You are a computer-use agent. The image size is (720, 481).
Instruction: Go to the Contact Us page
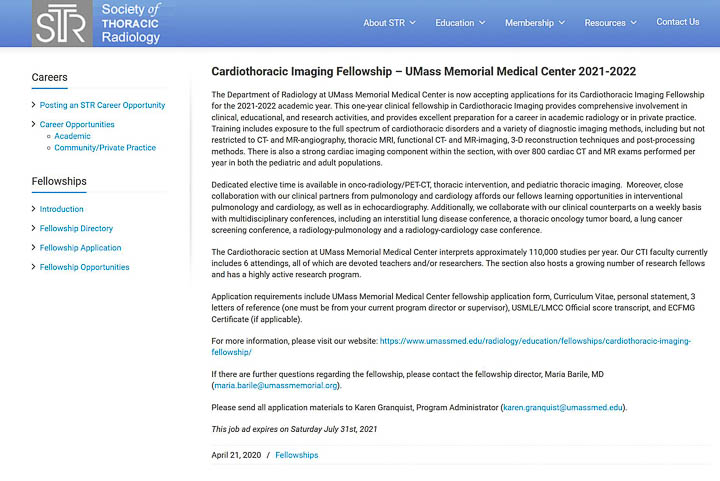click(x=677, y=22)
